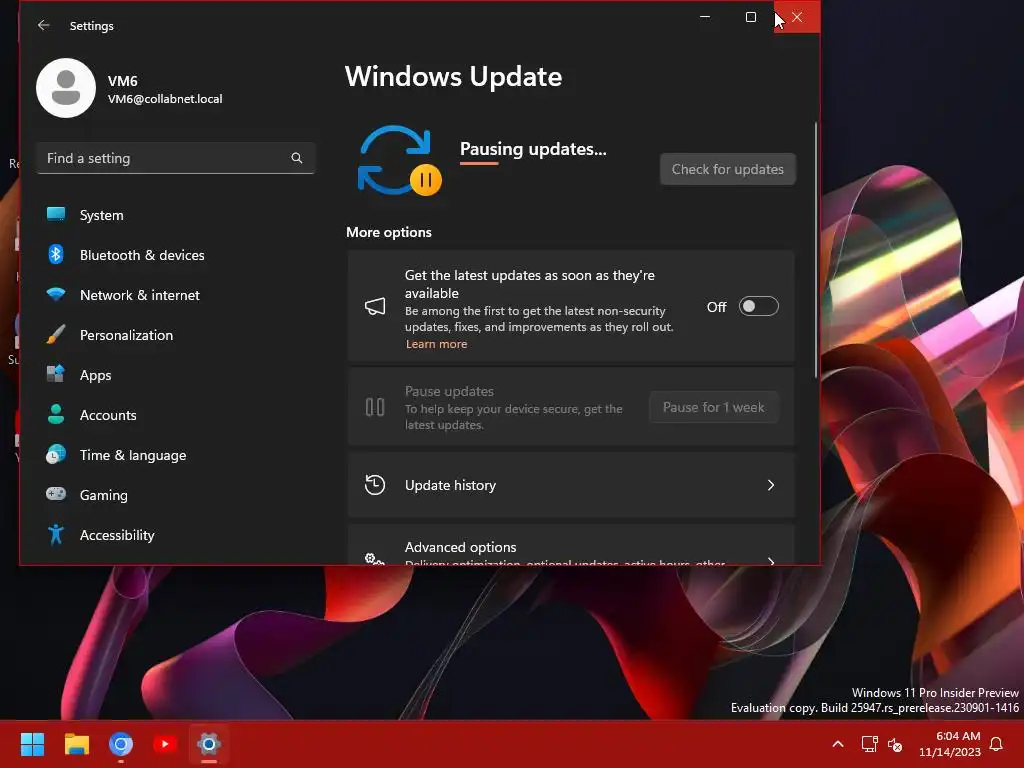Screen dimensions: 1024x768
Task: Click the Time & language globe icon
Action: click(56, 454)
